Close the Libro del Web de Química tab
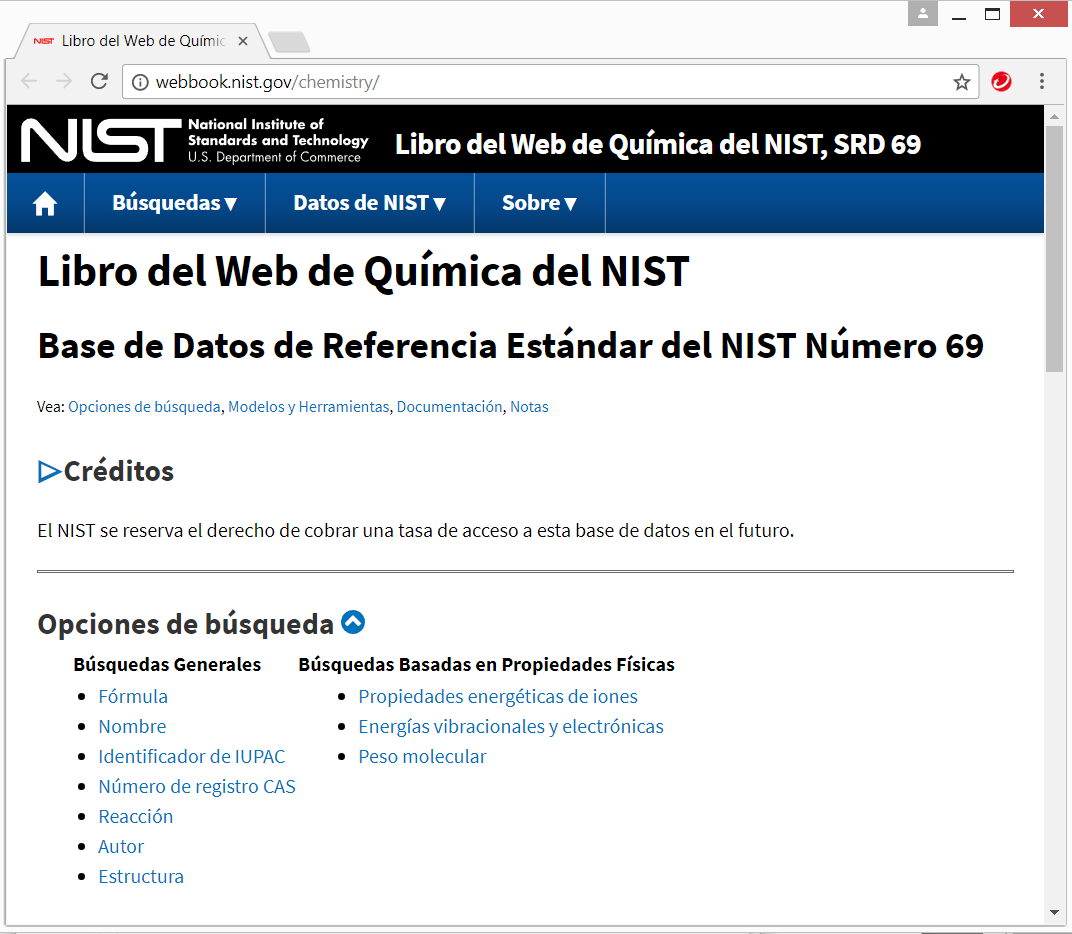Image resolution: width=1072 pixels, height=934 pixels. tap(243, 41)
